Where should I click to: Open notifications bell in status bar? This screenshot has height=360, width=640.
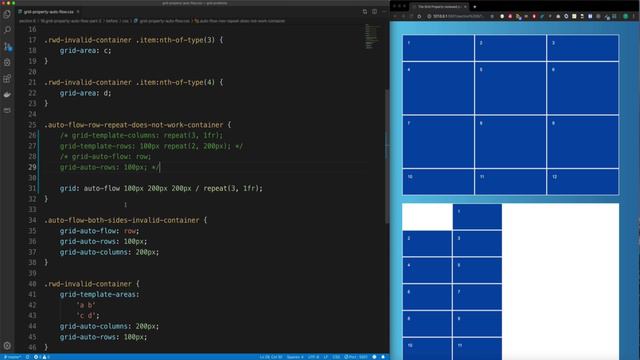383,357
